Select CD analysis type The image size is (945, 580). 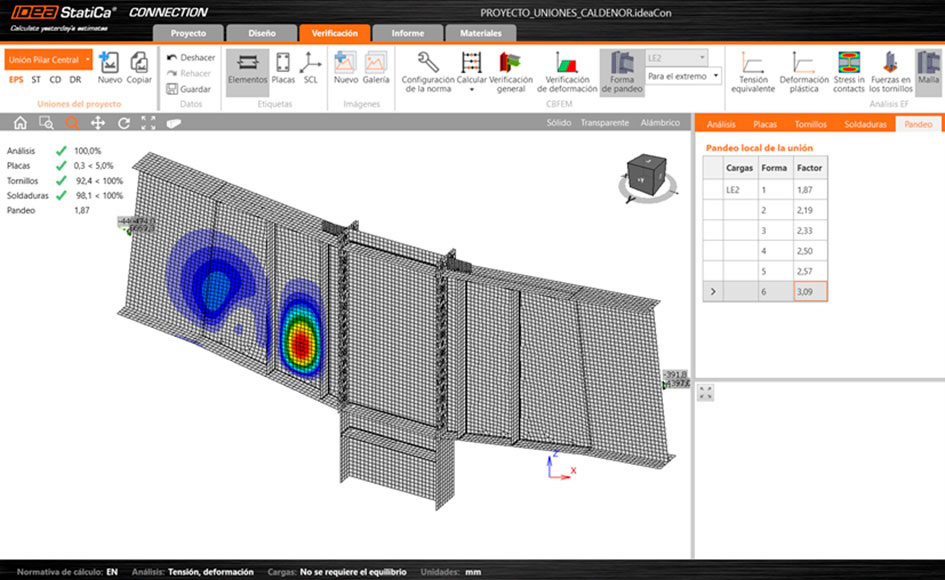click(55, 80)
